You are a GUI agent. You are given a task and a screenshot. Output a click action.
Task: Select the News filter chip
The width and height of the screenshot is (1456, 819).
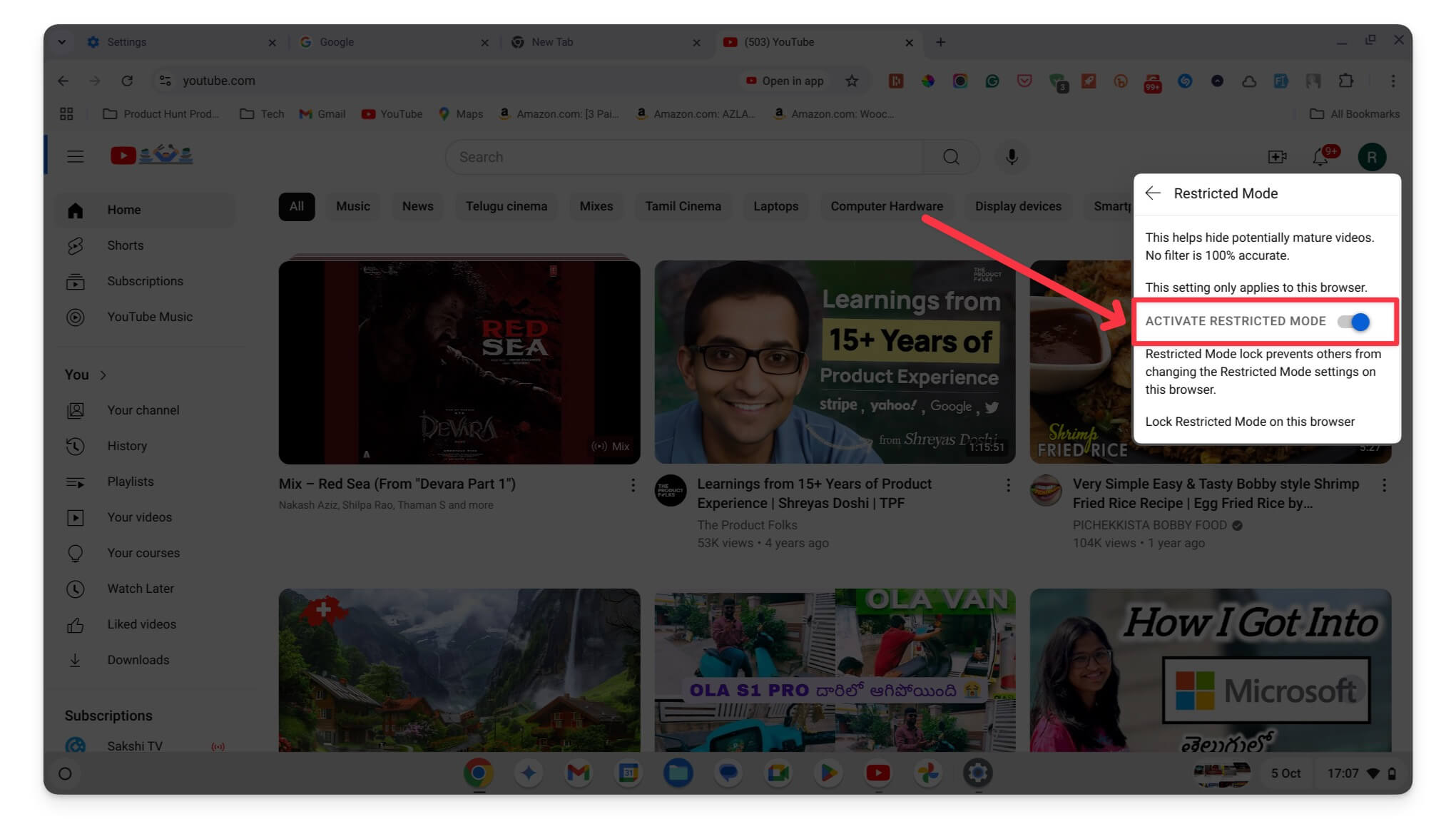(x=418, y=206)
